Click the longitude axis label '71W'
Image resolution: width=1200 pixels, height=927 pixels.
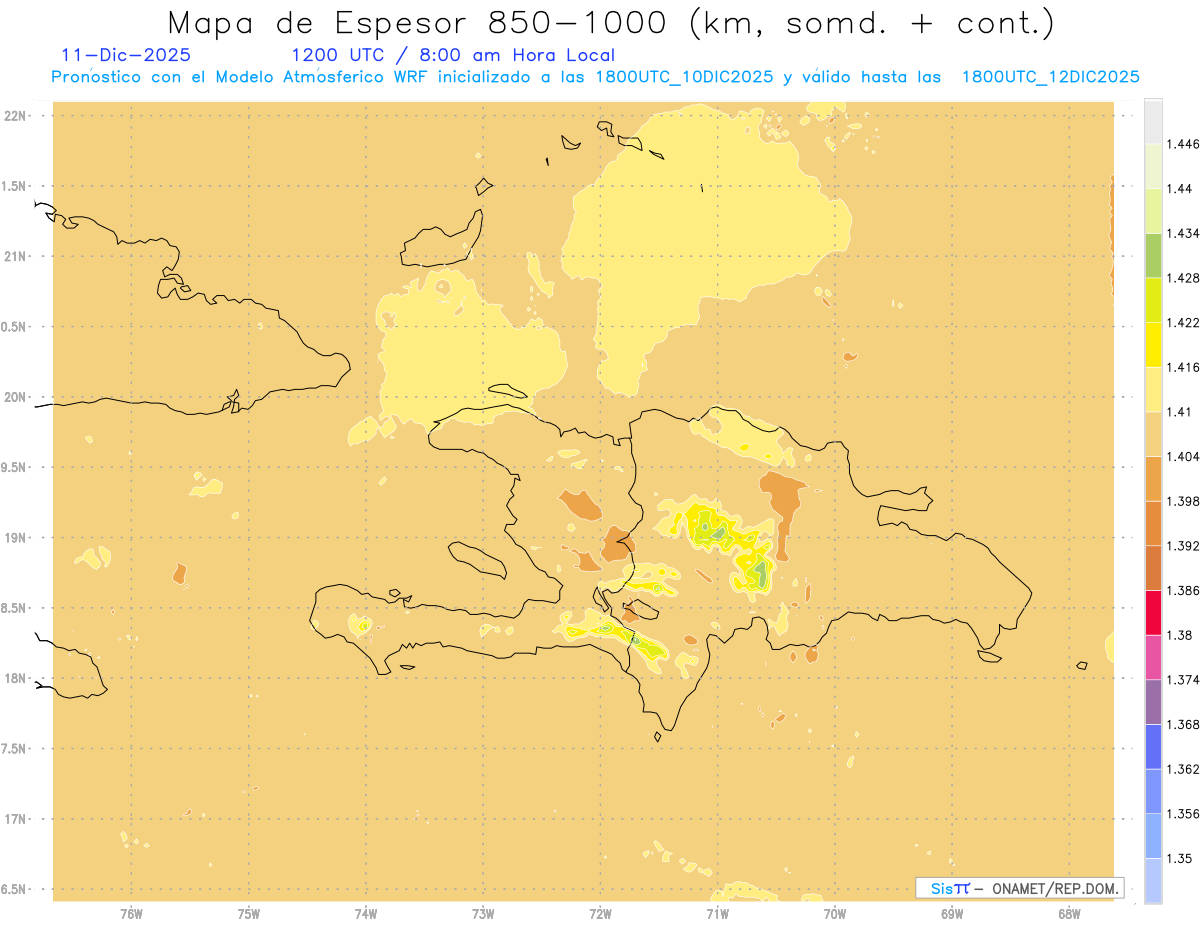tap(717, 914)
